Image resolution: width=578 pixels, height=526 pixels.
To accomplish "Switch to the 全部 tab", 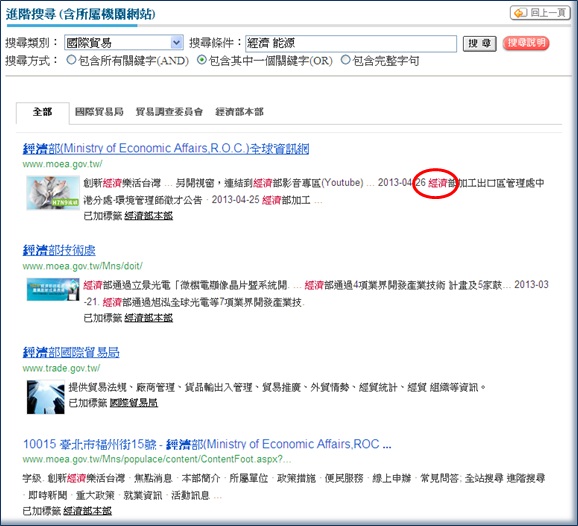I will pos(42,112).
